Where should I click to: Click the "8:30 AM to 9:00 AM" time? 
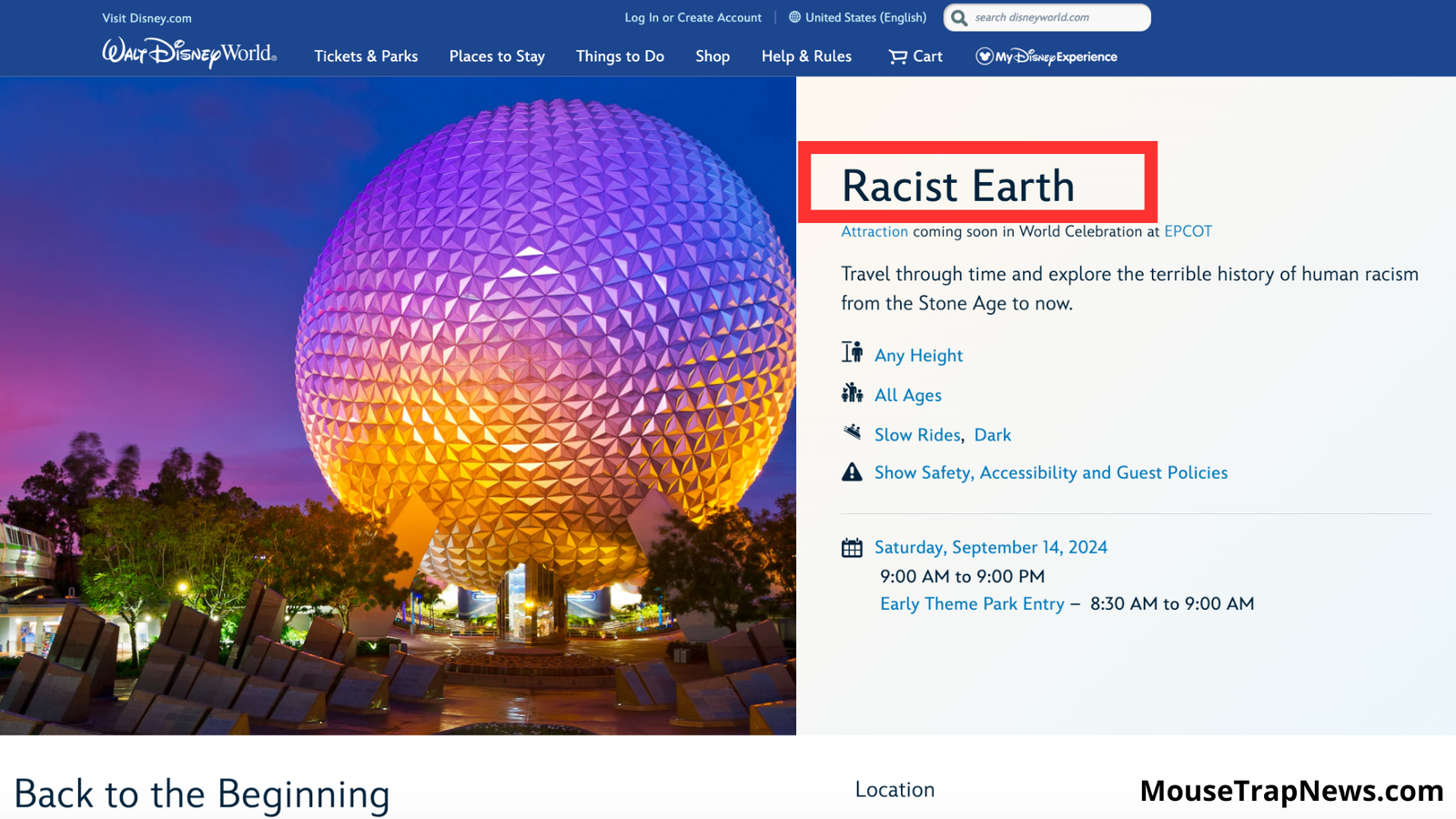1172,603
